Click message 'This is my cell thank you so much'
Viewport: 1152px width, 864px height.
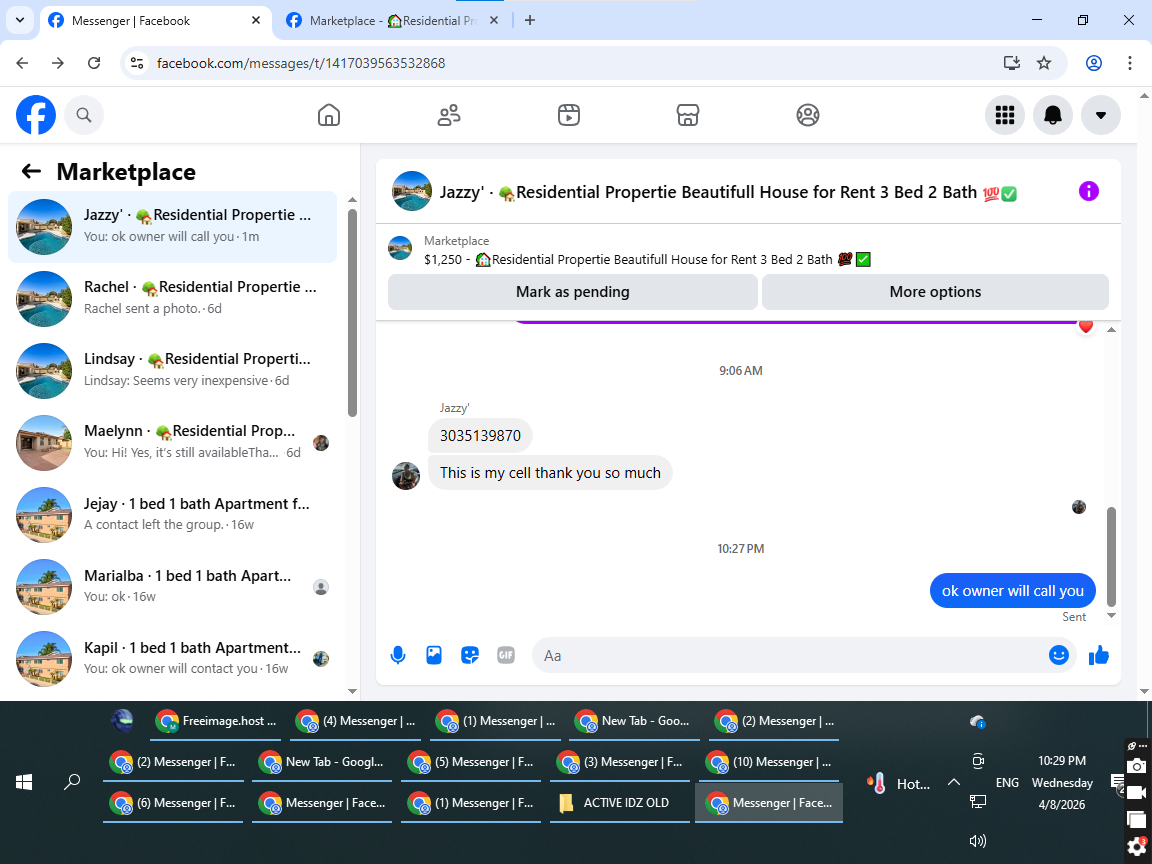point(550,472)
